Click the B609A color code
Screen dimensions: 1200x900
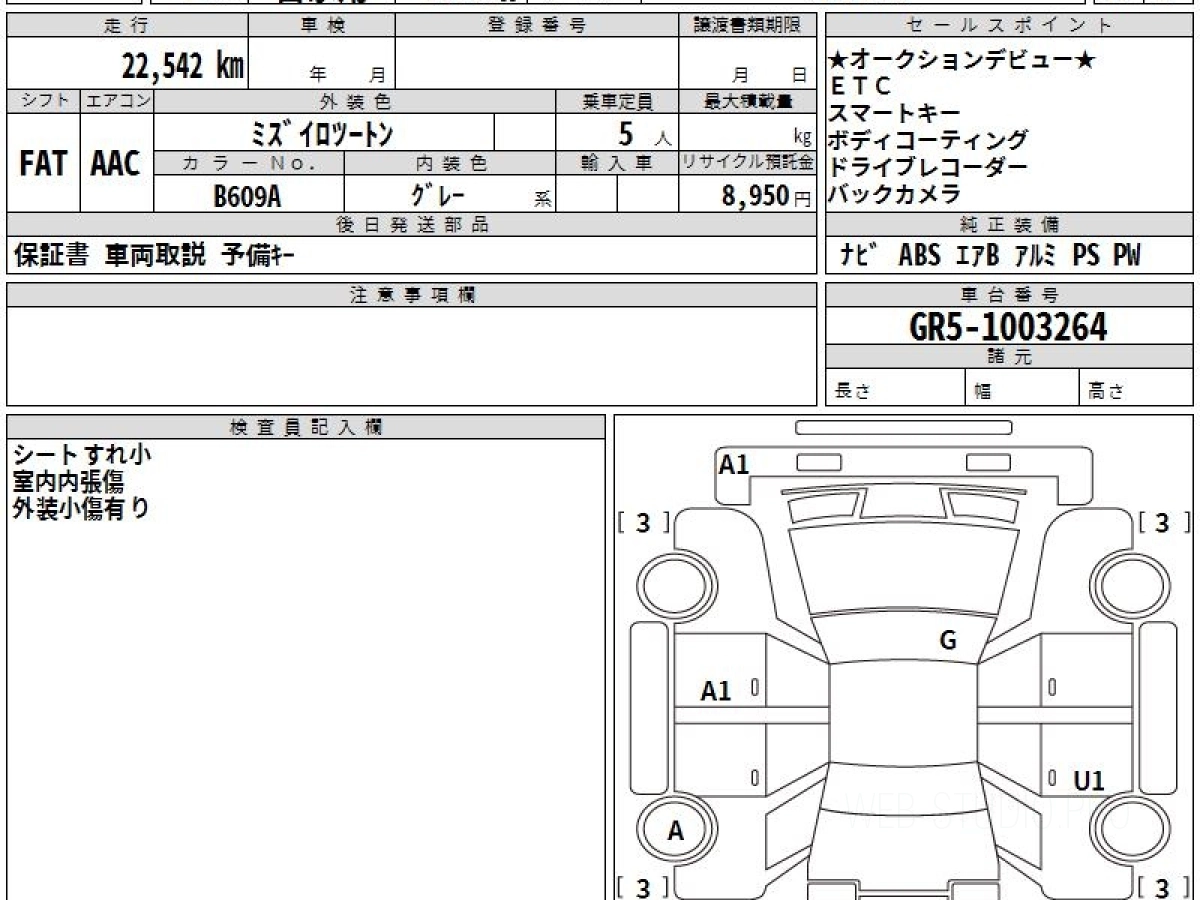pyautogui.click(x=248, y=196)
